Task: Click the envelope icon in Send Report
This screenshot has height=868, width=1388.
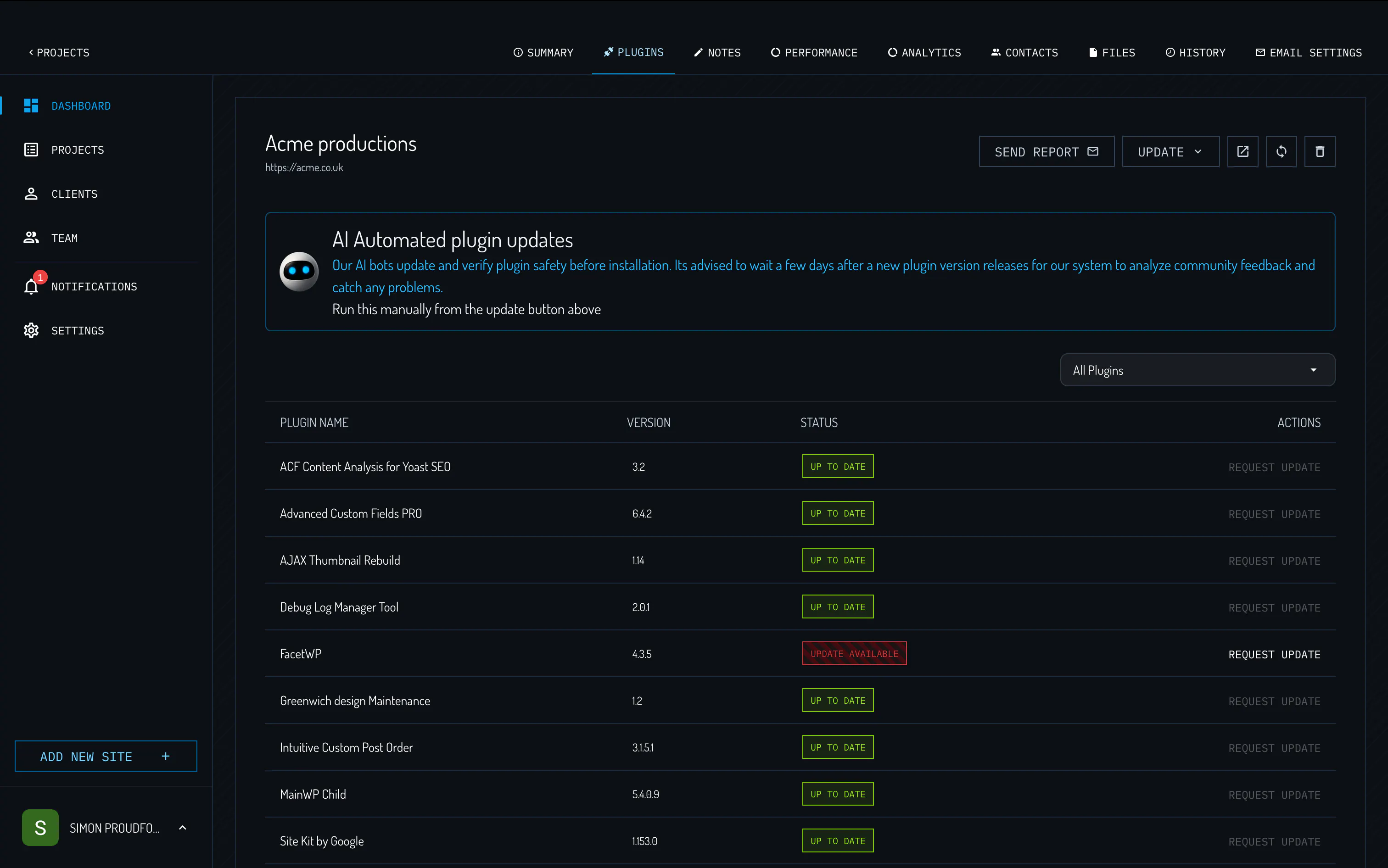Action: [1093, 151]
